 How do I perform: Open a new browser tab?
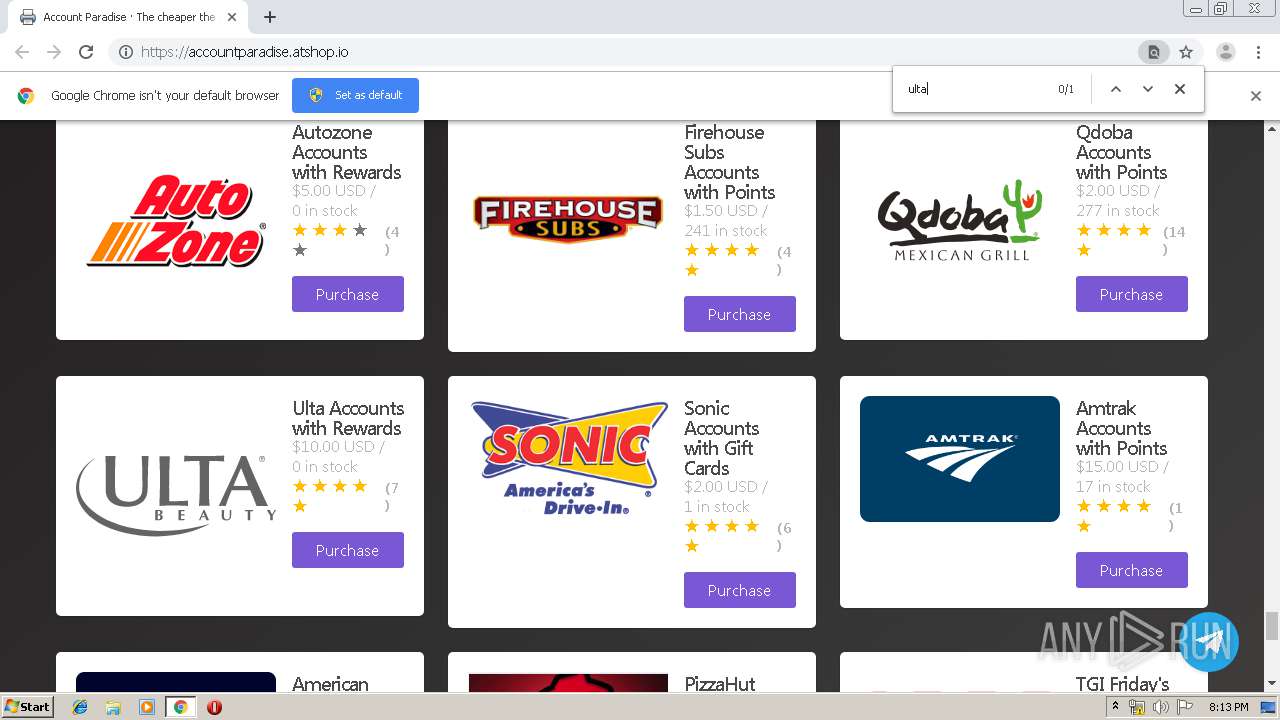coord(270,17)
